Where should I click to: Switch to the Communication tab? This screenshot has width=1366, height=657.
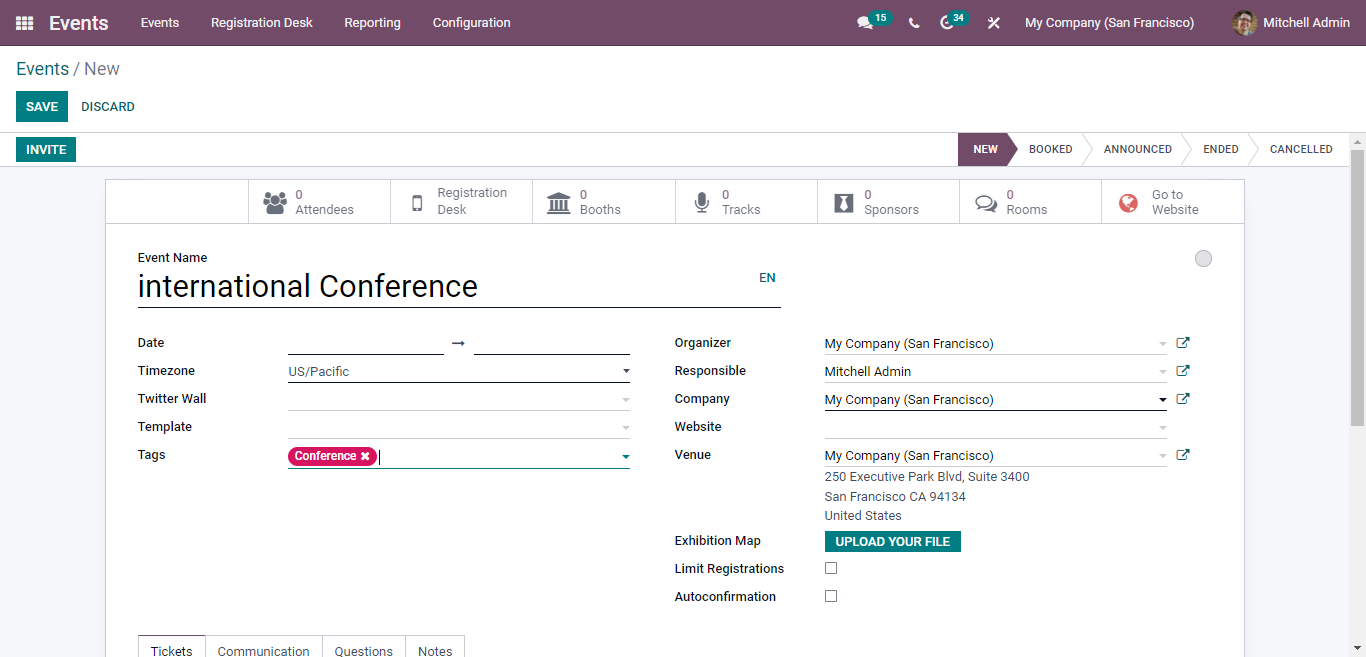263,650
